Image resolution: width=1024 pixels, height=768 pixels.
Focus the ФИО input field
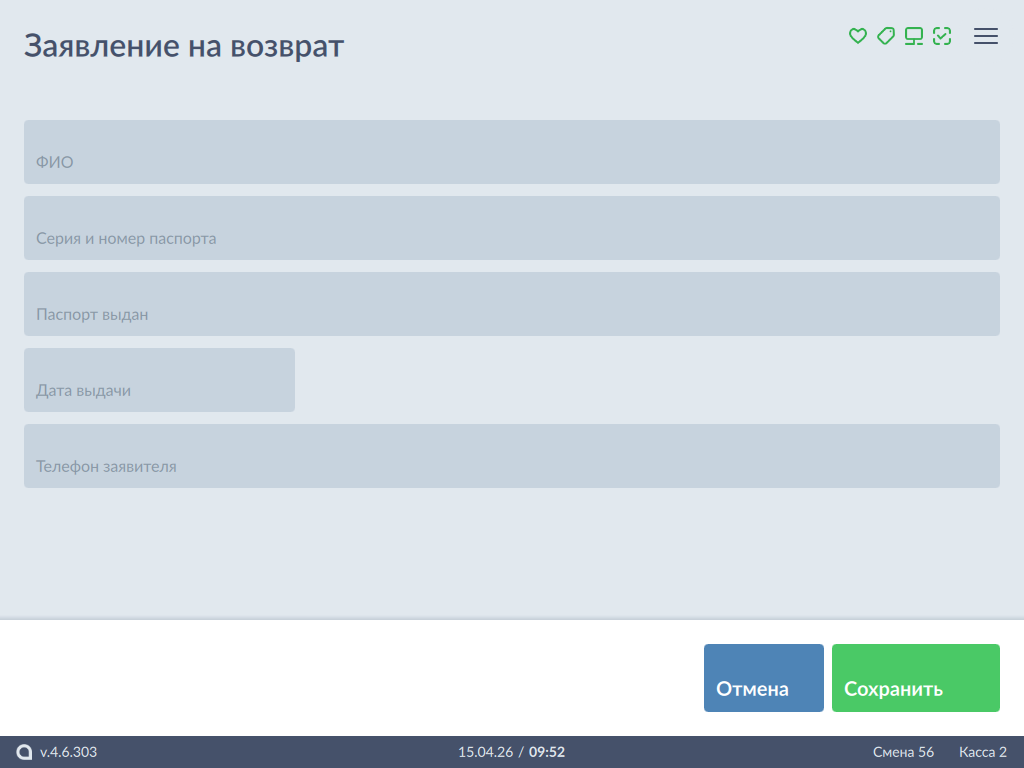pos(511,152)
